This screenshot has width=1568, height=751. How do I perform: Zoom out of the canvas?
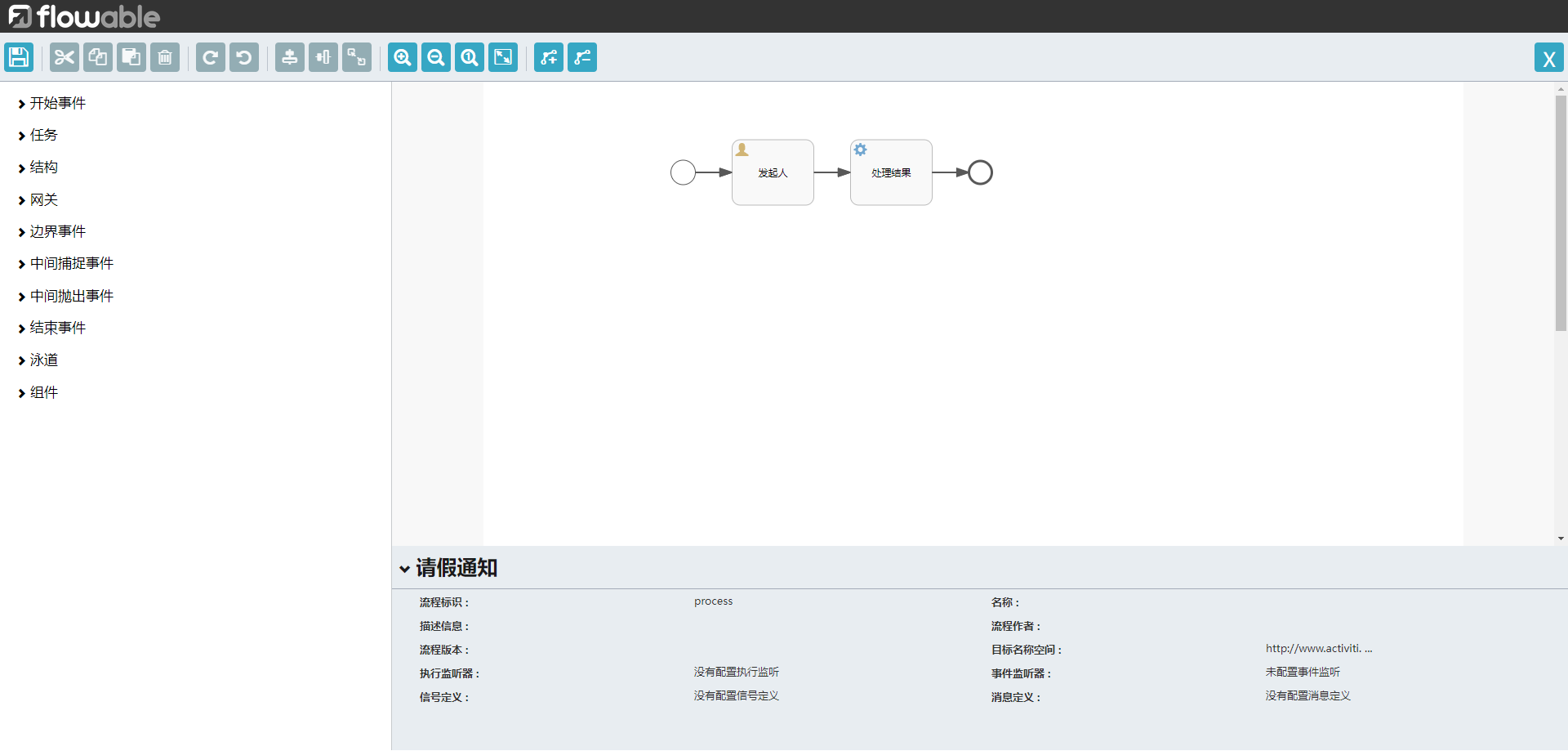click(435, 57)
